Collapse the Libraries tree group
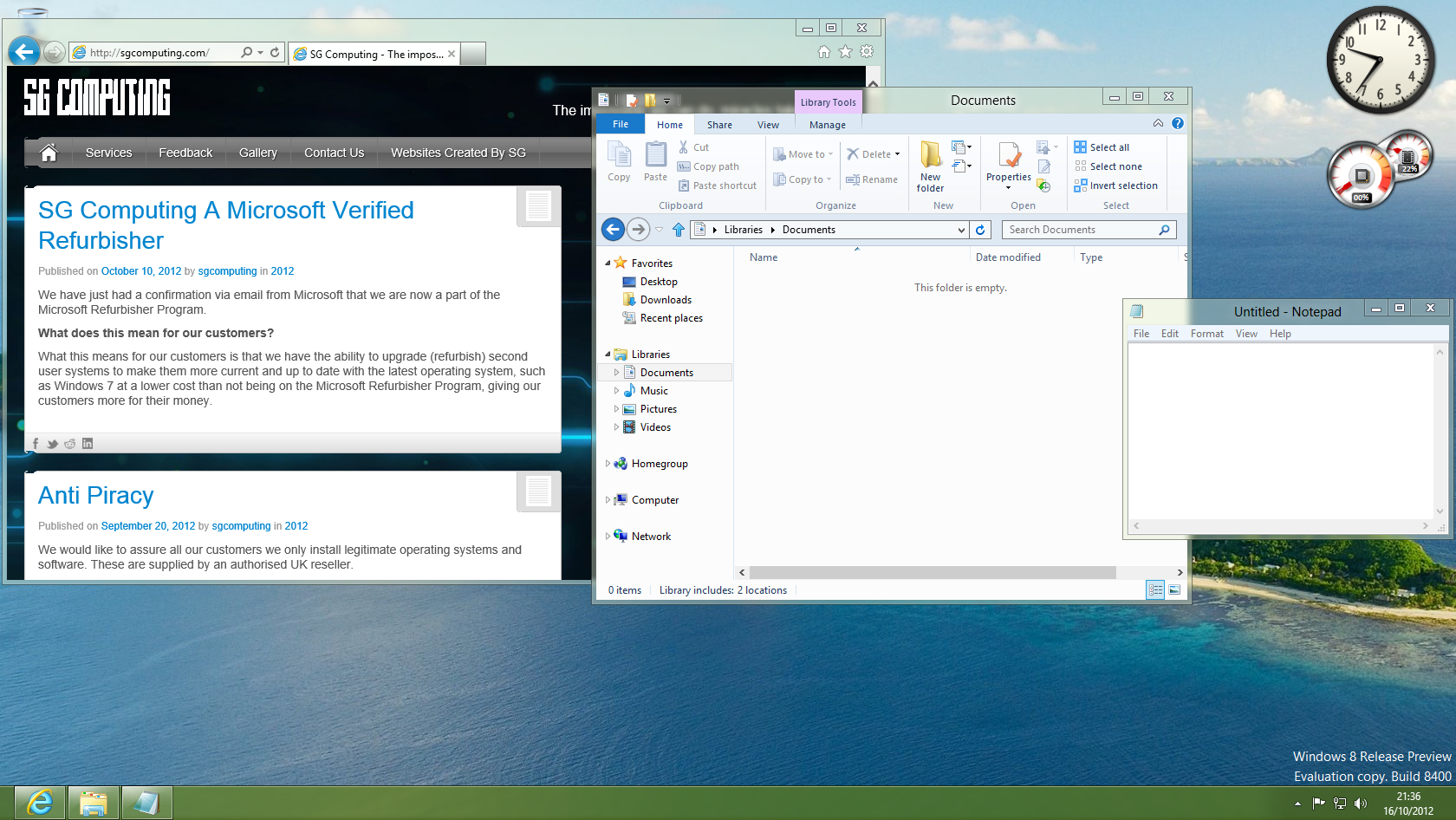This screenshot has width=1456, height=820. pos(608,355)
